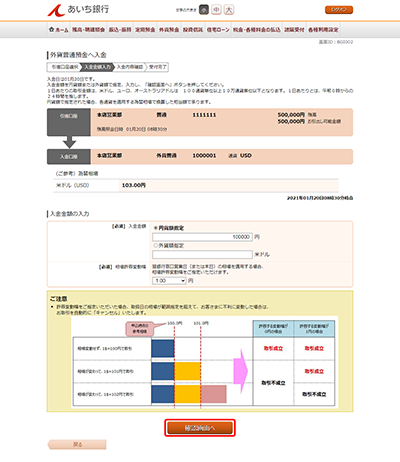Click the あいち銀行 logo

[78, 10]
